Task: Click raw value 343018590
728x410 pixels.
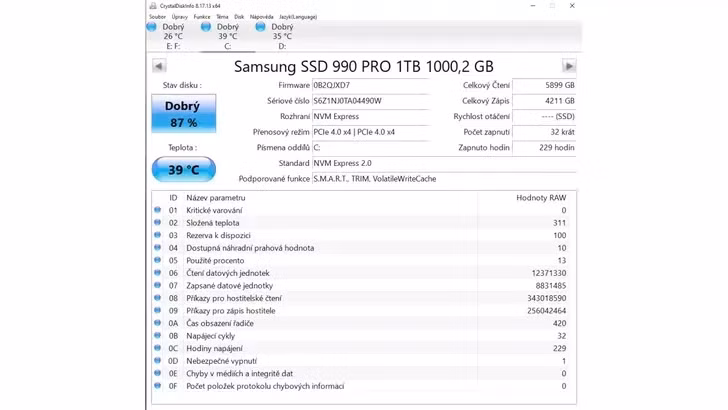Action: 547,298
